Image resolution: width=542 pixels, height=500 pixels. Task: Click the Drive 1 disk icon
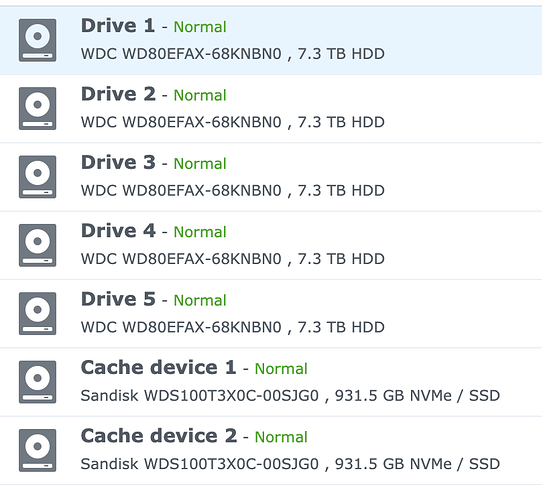(x=37, y=40)
